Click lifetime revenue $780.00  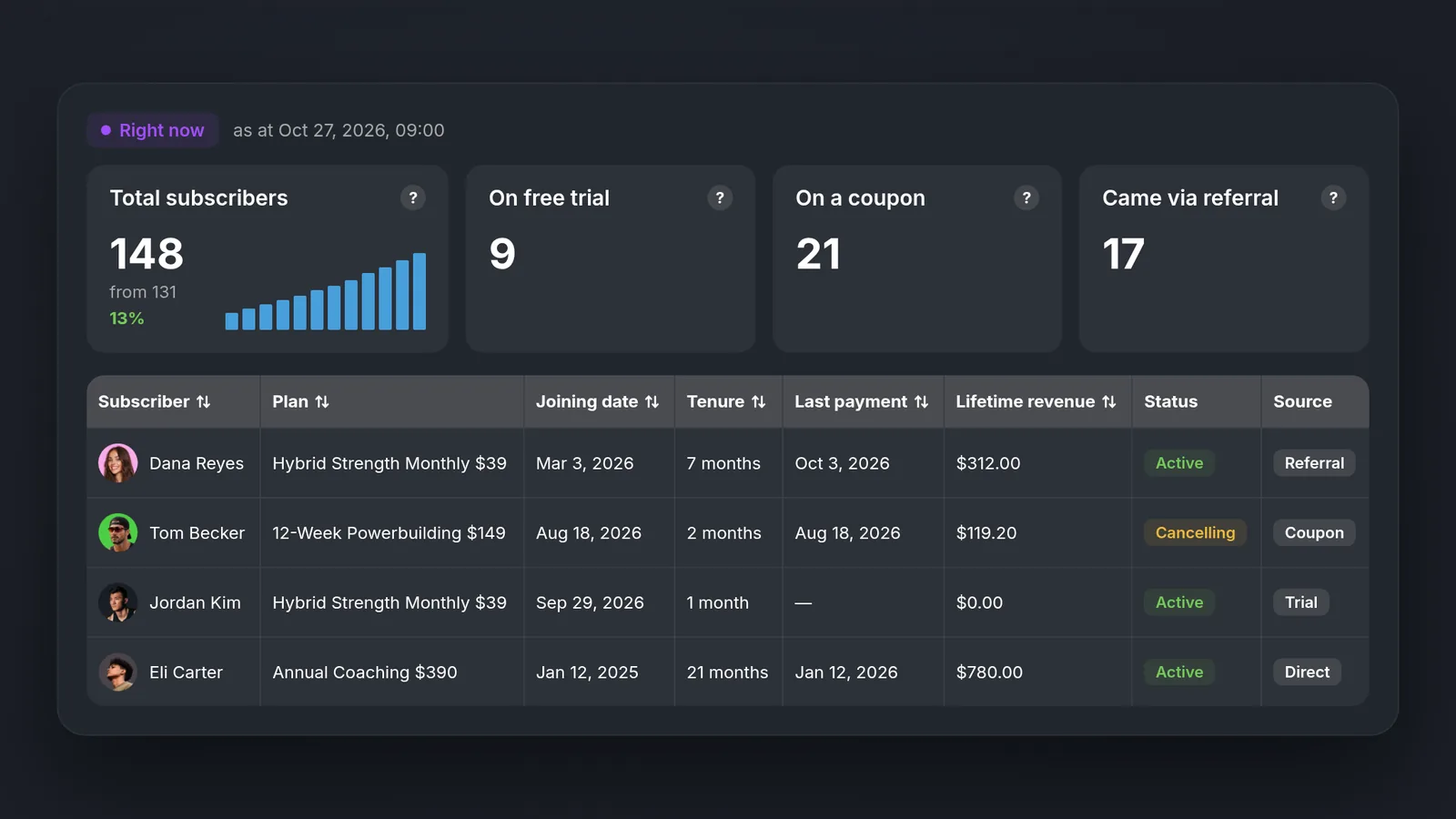point(989,672)
